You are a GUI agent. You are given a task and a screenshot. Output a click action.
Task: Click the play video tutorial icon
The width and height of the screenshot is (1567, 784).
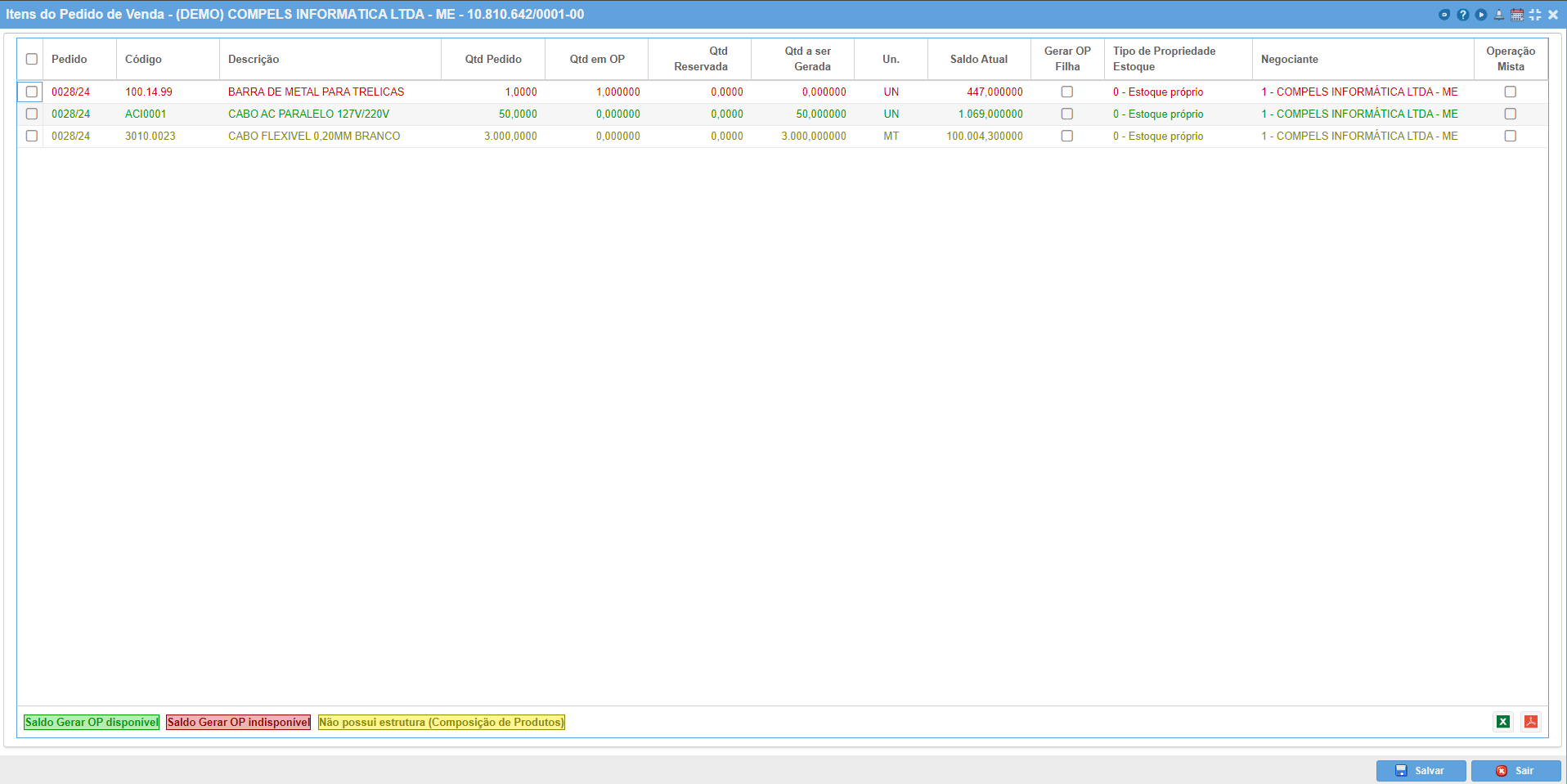tap(1480, 15)
